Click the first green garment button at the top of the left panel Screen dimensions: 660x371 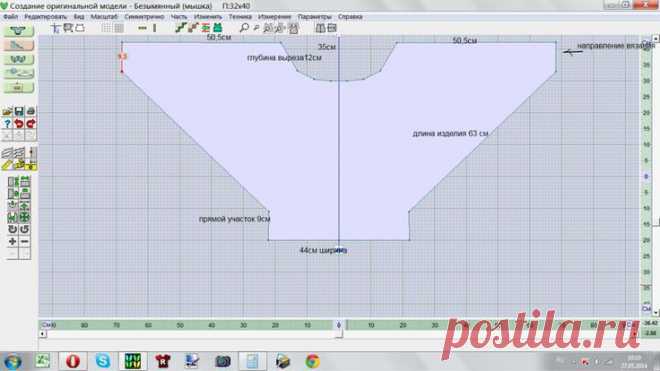pyautogui.click(x=18, y=31)
